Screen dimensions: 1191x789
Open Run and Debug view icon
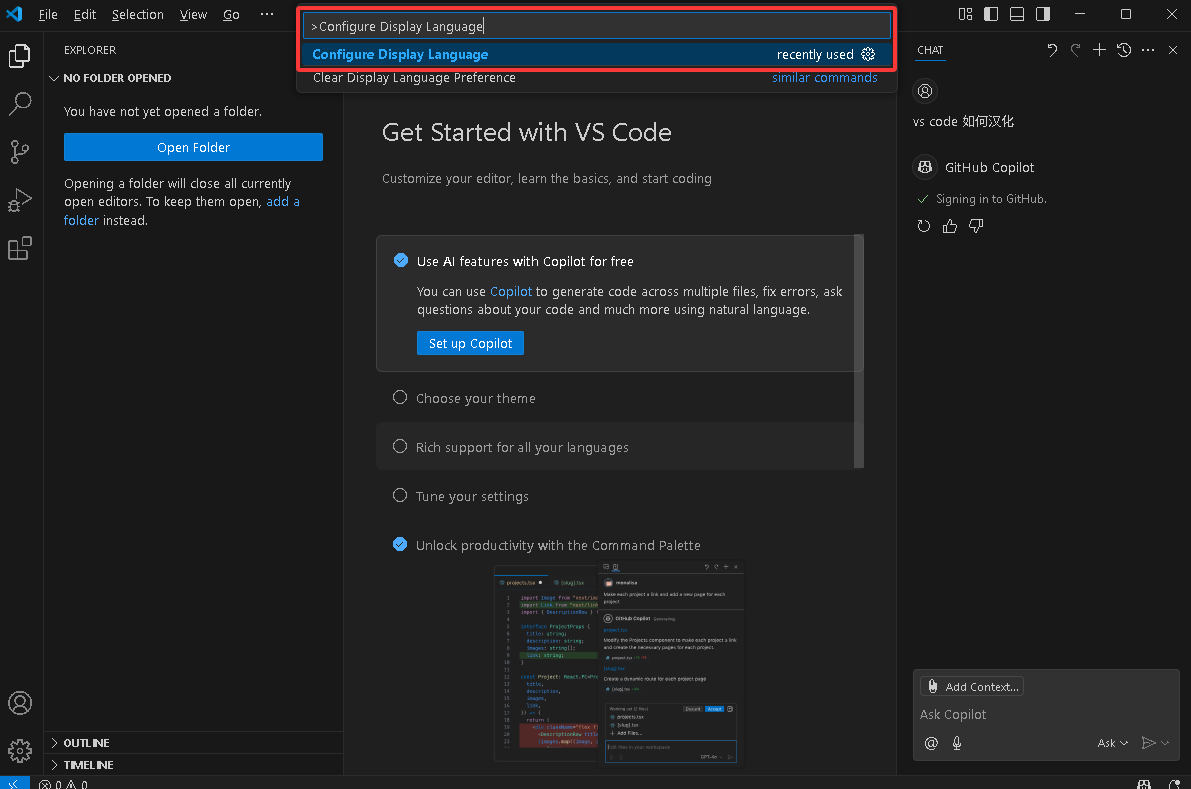(x=20, y=200)
